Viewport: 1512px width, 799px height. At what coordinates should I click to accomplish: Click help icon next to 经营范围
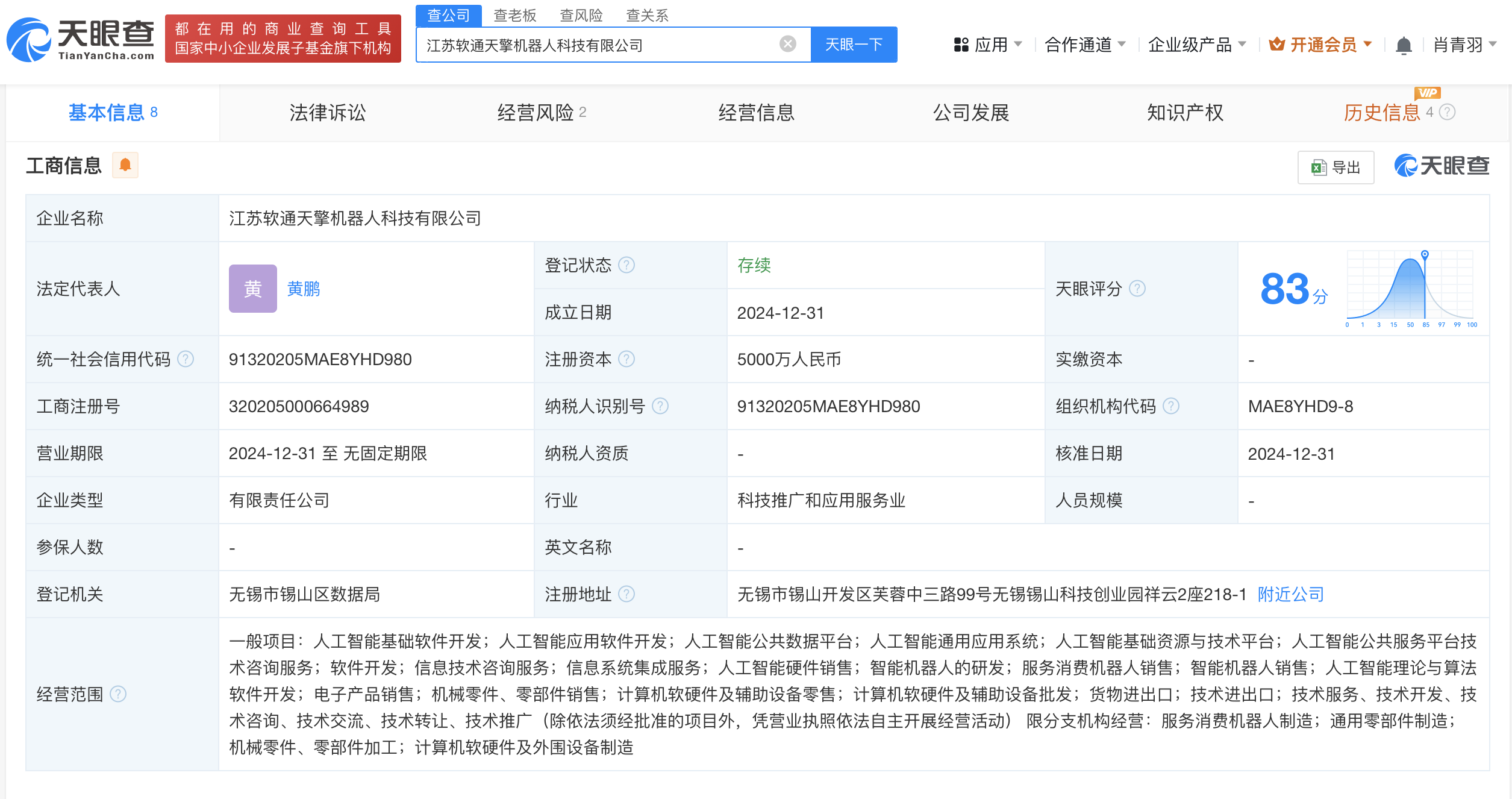(x=118, y=694)
